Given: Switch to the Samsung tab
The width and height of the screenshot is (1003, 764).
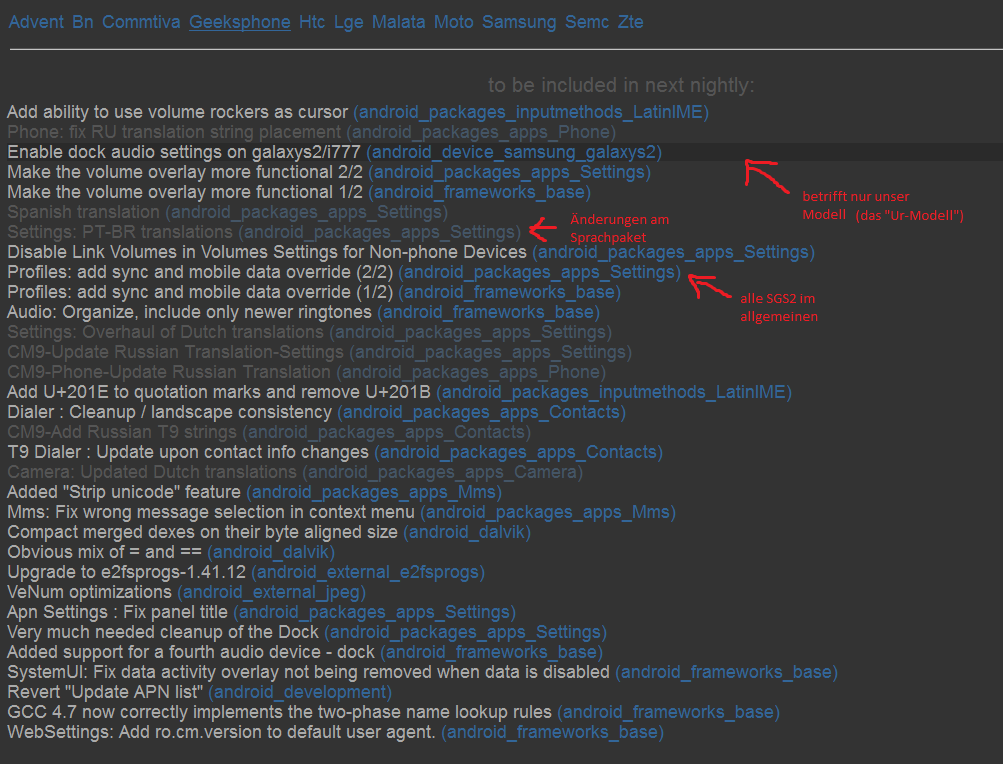Looking at the screenshot, I should tap(519, 22).
